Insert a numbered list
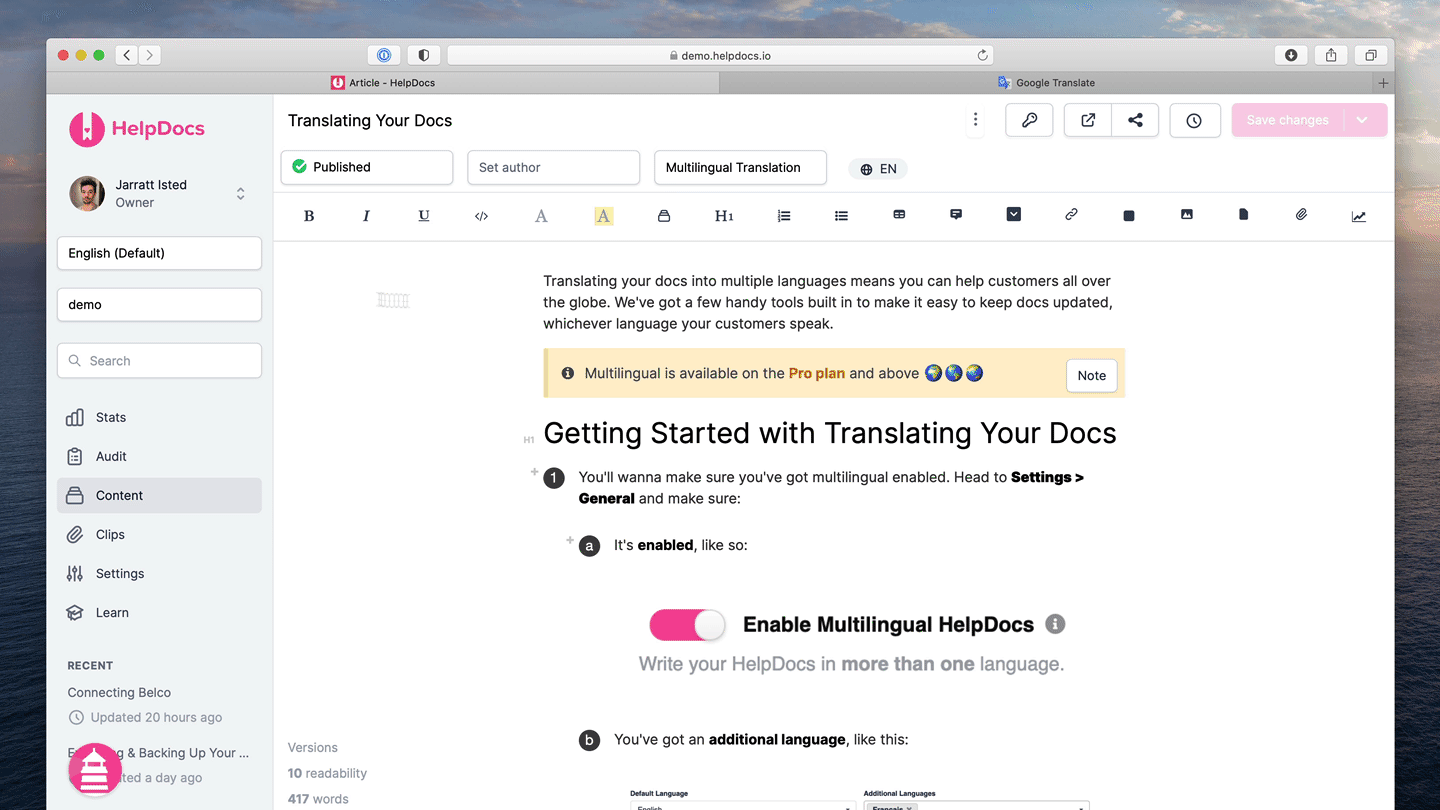 (x=784, y=216)
